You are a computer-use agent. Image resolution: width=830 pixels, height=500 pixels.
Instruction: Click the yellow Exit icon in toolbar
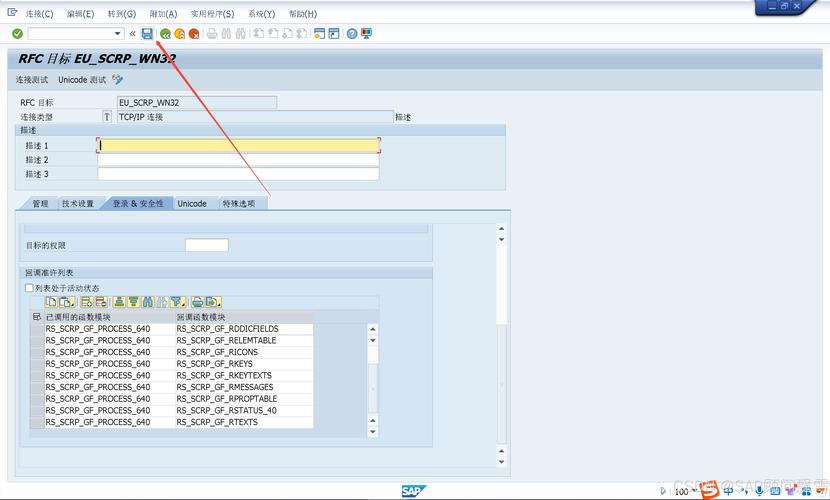(x=180, y=34)
